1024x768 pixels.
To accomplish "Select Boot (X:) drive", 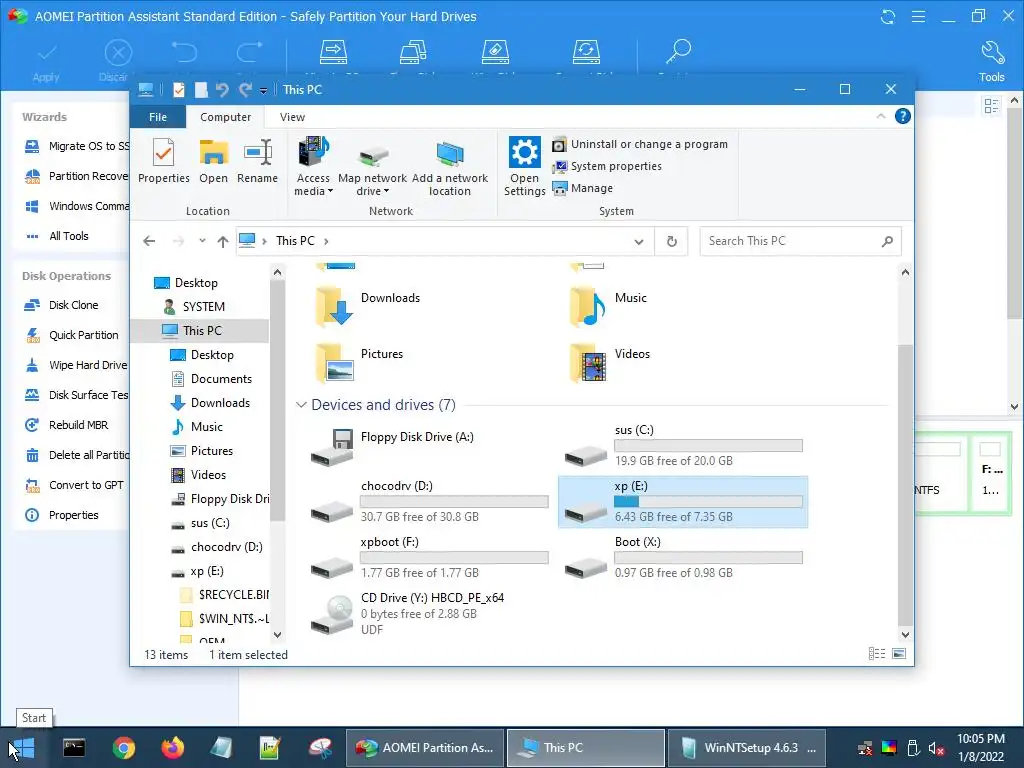I will pyautogui.click(x=683, y=558).
